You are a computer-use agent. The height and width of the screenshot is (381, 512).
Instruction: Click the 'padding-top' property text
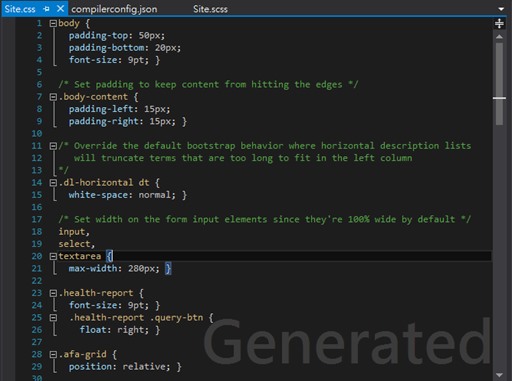(x=98, y=36)
